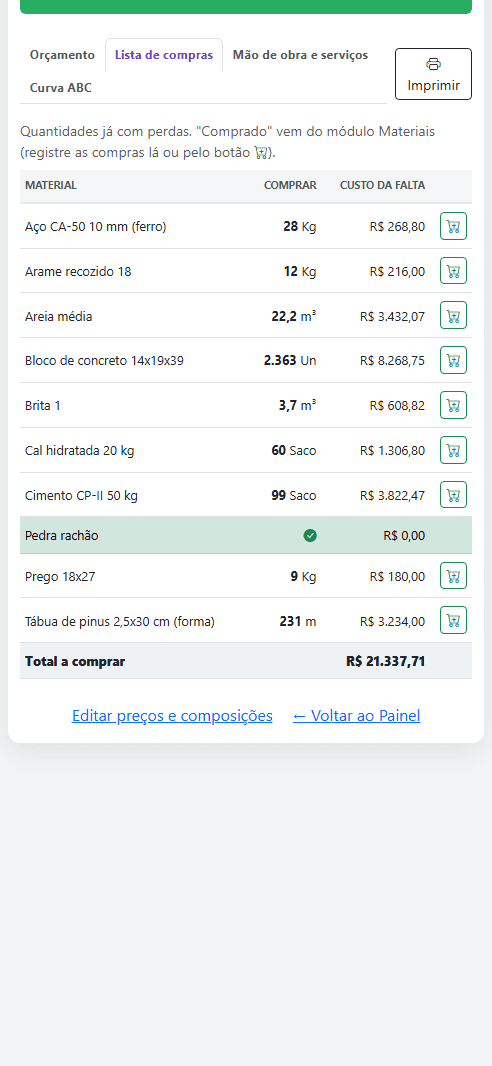The width and height of the screenshot is (492, 1066).
Task: Select the Aço CA-50 10 mm (ferro) name
Action: 96,227
